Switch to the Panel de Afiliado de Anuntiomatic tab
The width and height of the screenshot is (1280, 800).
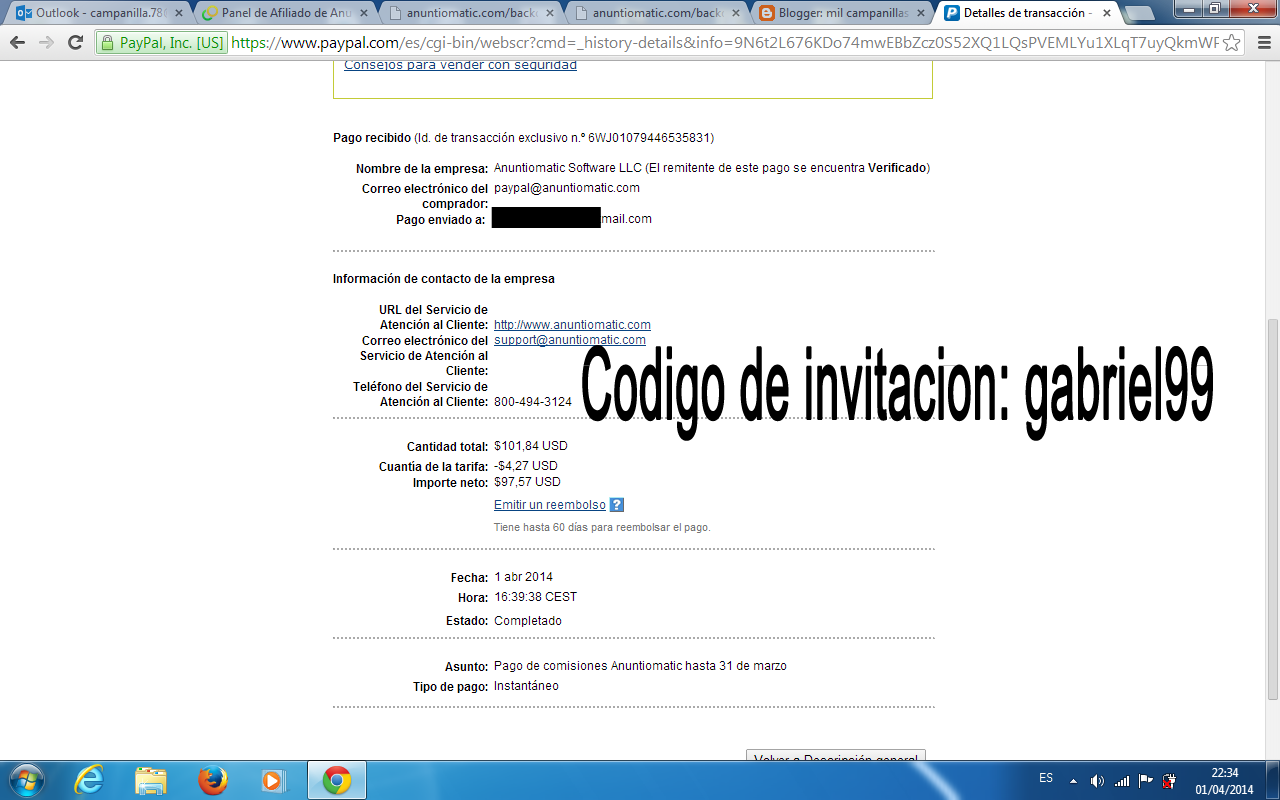(283, 13)
